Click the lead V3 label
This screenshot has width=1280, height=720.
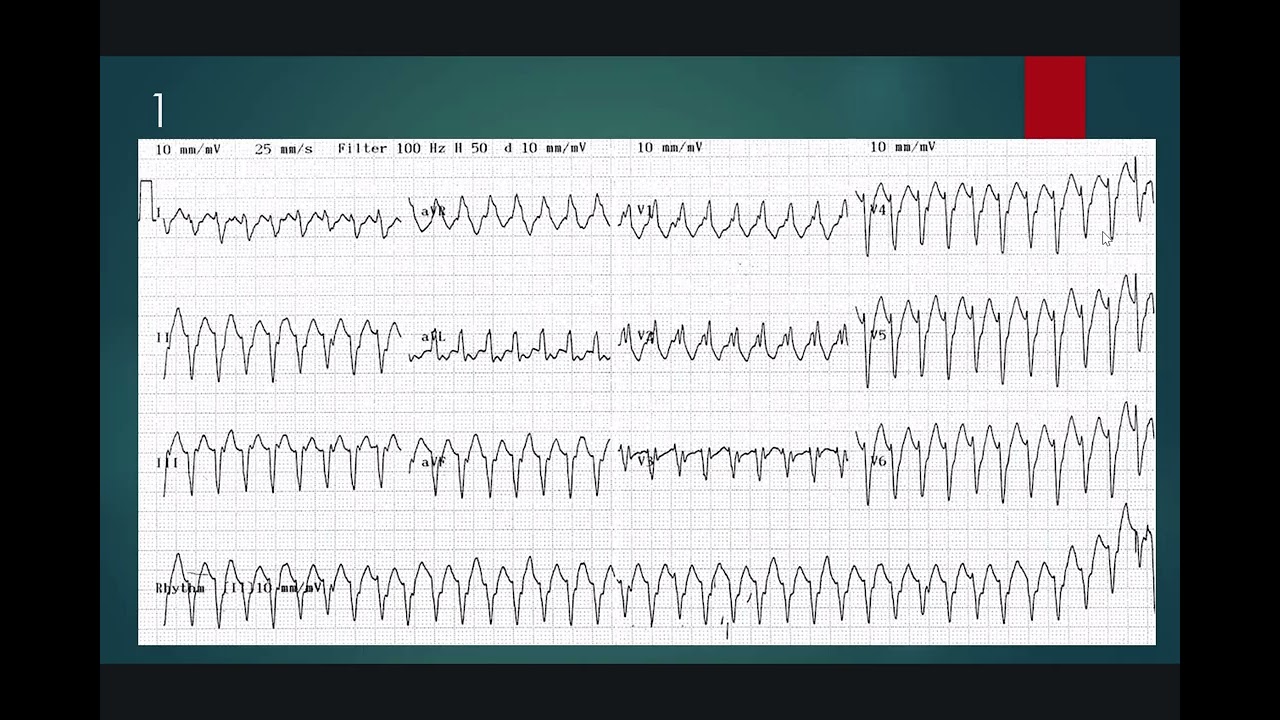coord(646,461)
